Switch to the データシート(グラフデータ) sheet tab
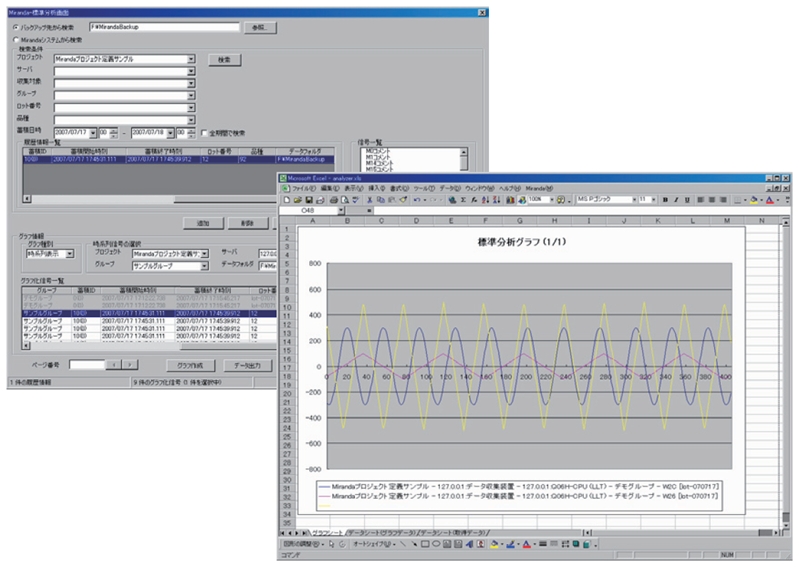 point(379,533)
